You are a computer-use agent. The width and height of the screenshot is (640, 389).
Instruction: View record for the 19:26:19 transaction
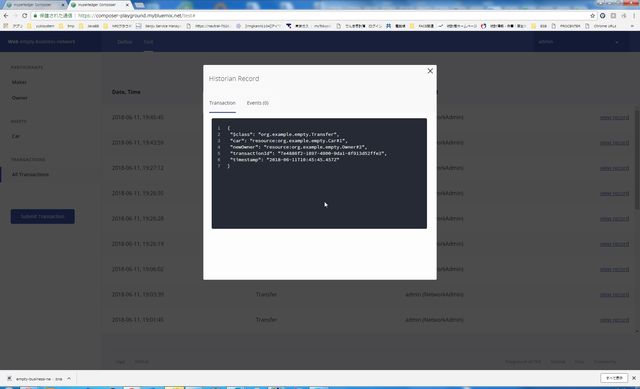coord(614,244)
